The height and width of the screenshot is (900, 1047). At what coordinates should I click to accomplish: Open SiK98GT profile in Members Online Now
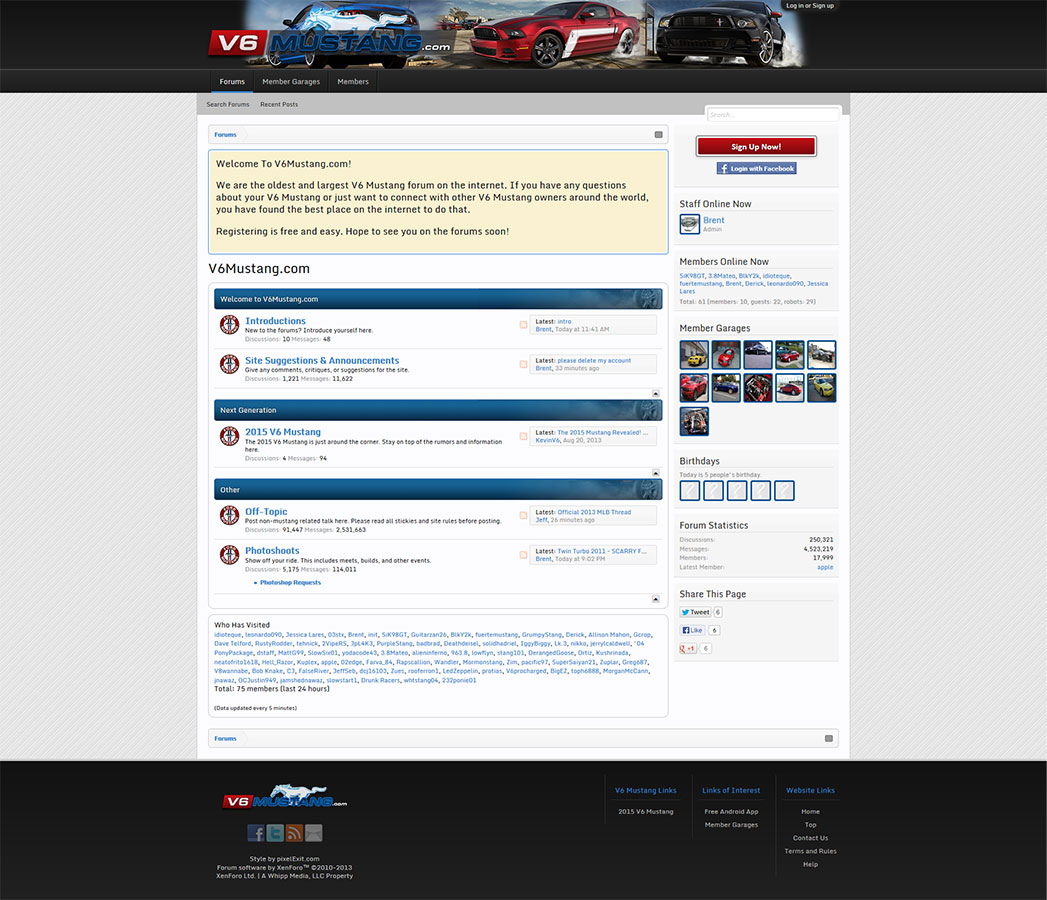(692, 276)
